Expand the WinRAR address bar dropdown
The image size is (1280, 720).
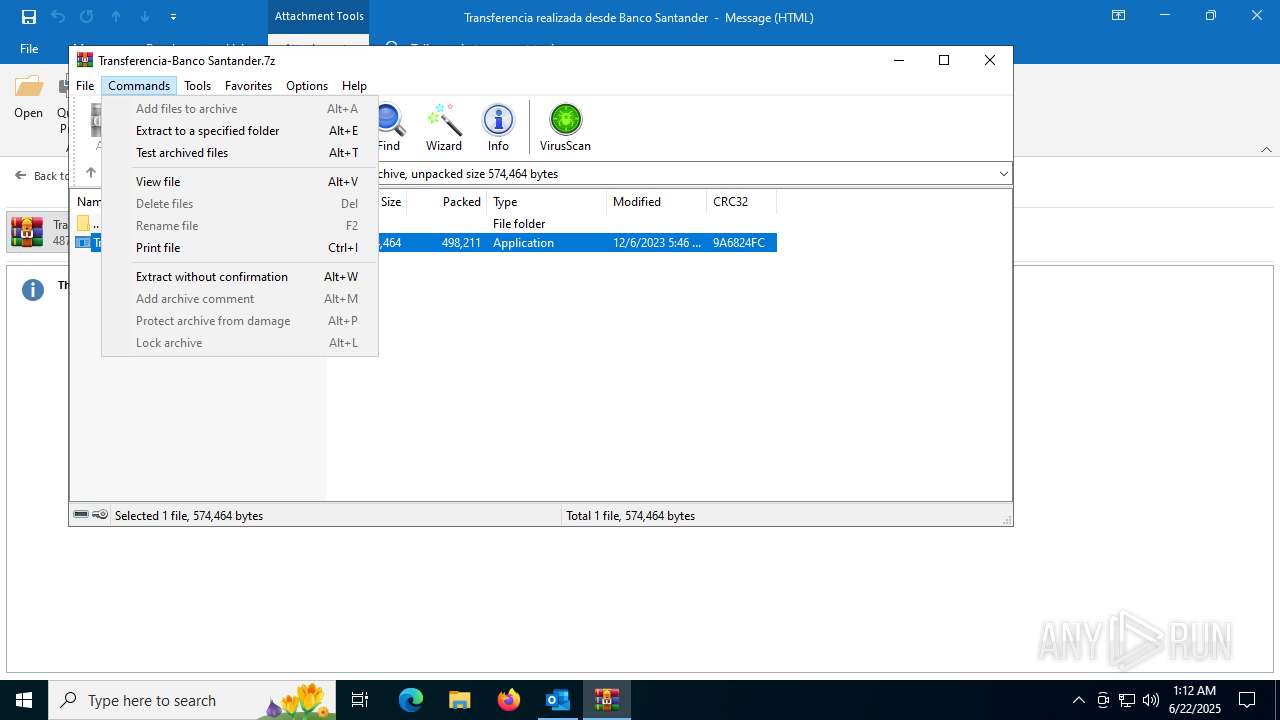click(x=1003, y=174)
